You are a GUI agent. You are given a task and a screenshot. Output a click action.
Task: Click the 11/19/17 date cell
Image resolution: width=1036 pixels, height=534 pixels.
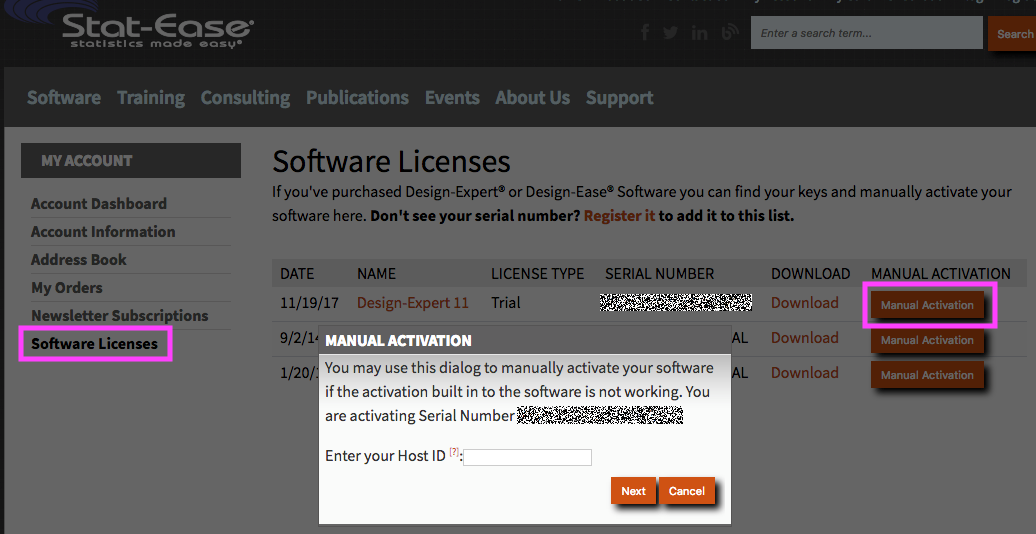click(x=309, y=303)
